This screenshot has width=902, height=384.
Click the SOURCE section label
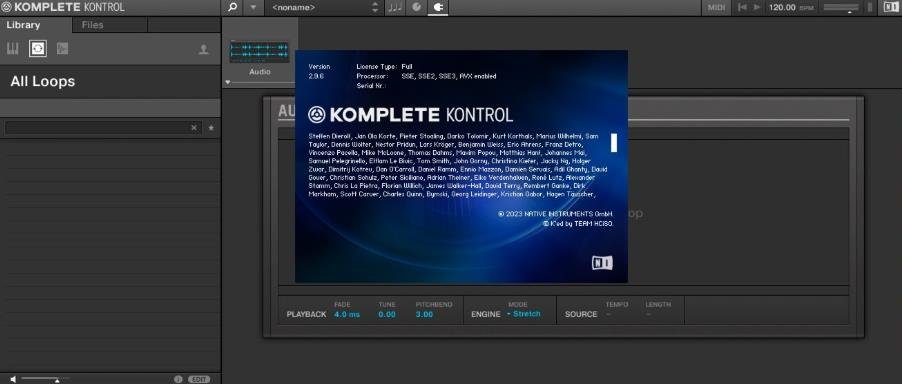click(x=581, y=314)
